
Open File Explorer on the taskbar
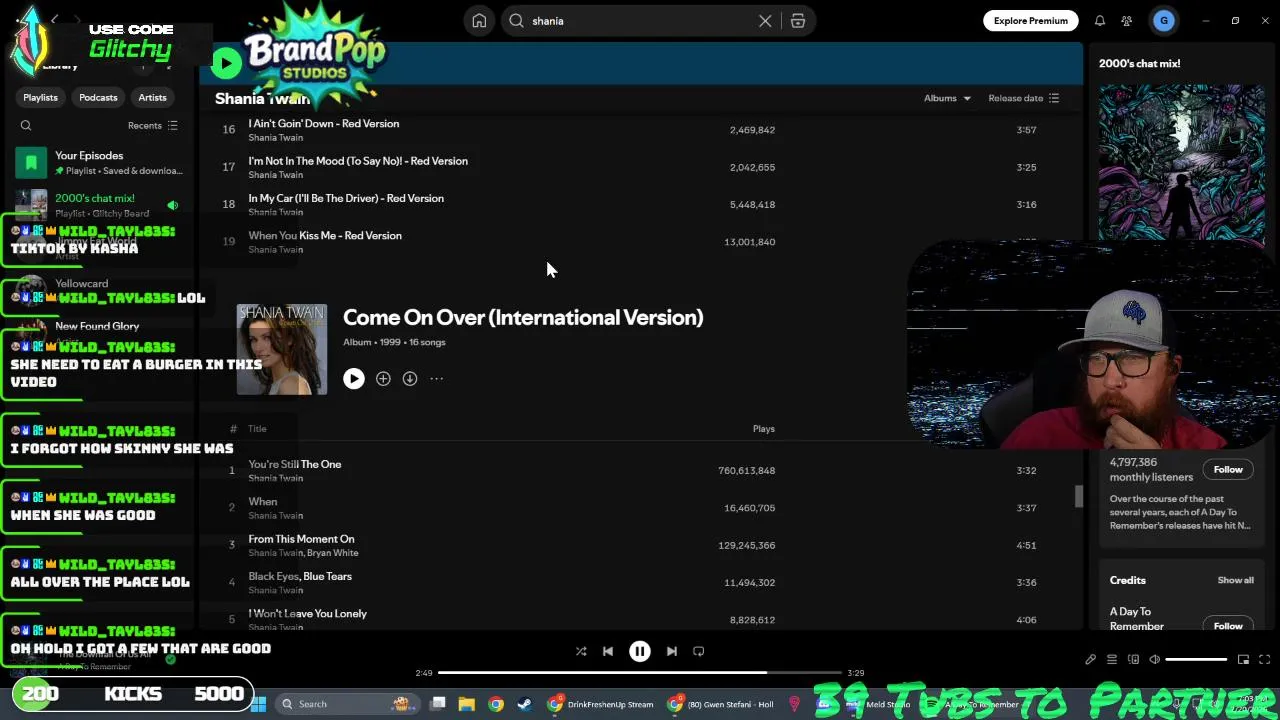466,704
